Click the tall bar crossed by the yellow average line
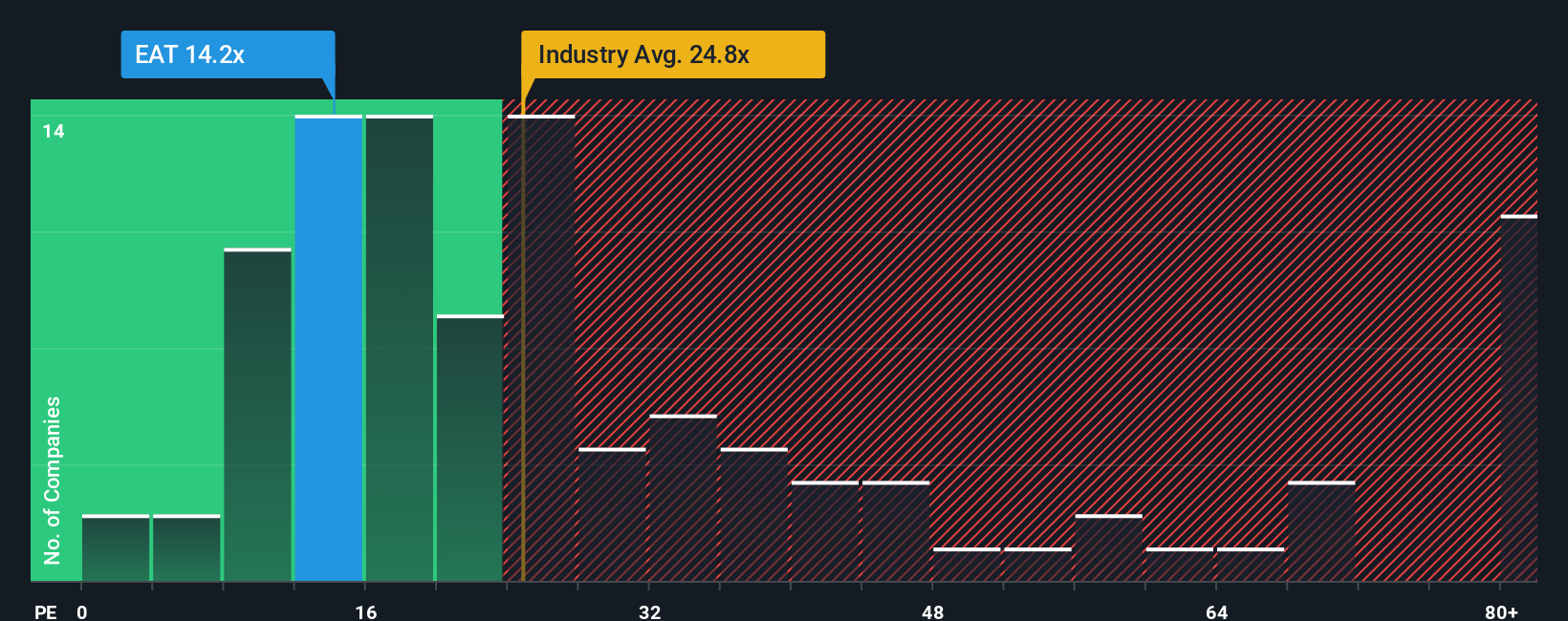Viewport: 1568px width, 621px height. (x=541, y=348)
